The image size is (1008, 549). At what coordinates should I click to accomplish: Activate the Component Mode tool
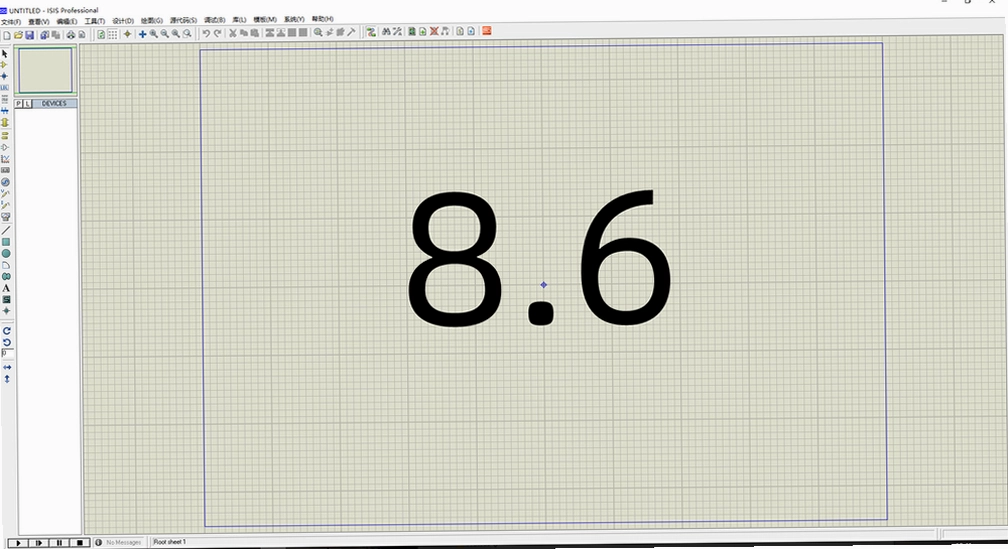pyautogui.click(x=4, y=65)
